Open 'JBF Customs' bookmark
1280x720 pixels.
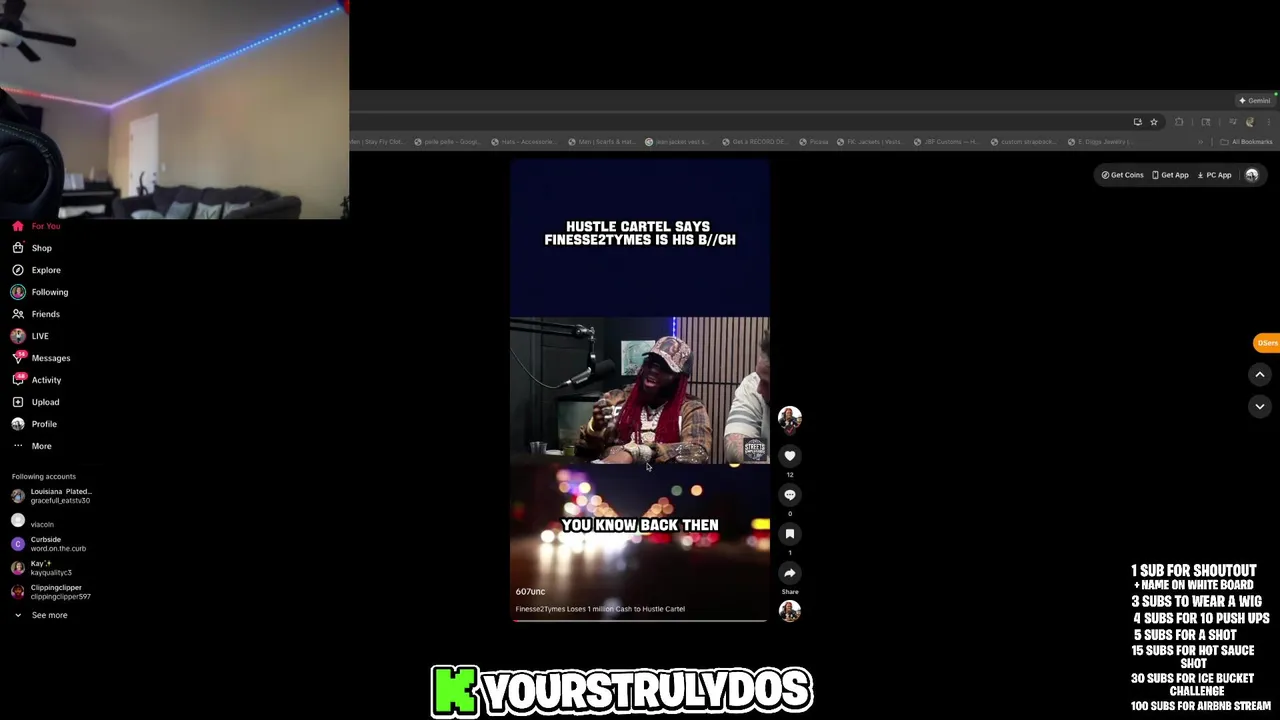point(945,142)
